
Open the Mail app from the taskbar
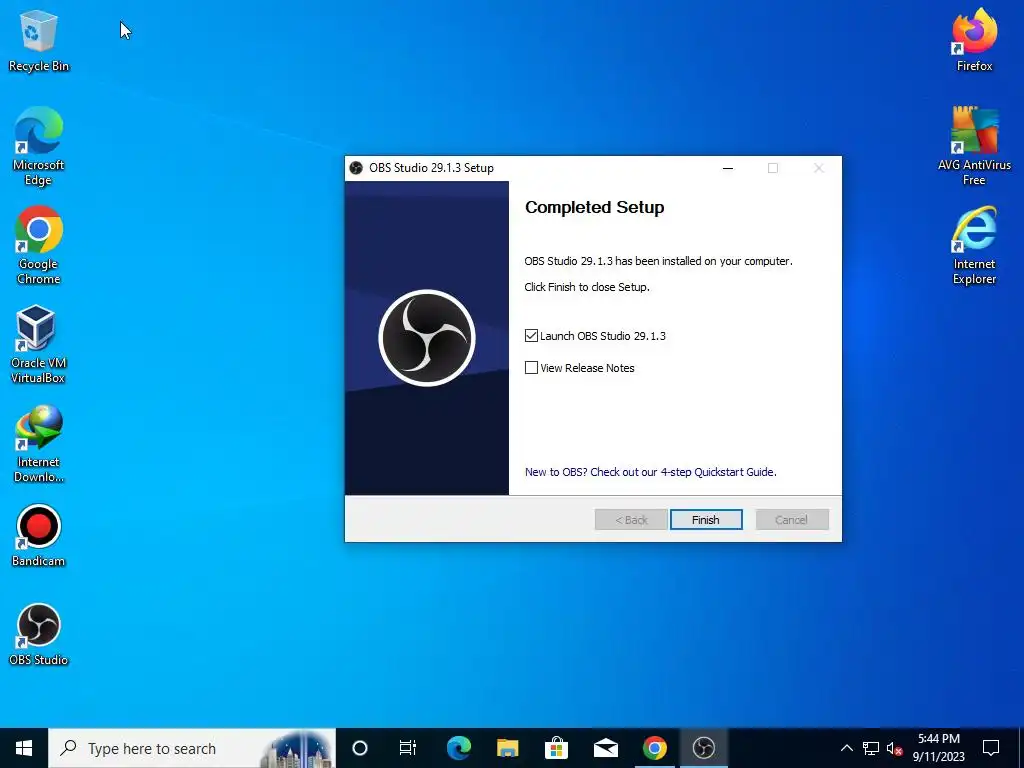(605, 748)
